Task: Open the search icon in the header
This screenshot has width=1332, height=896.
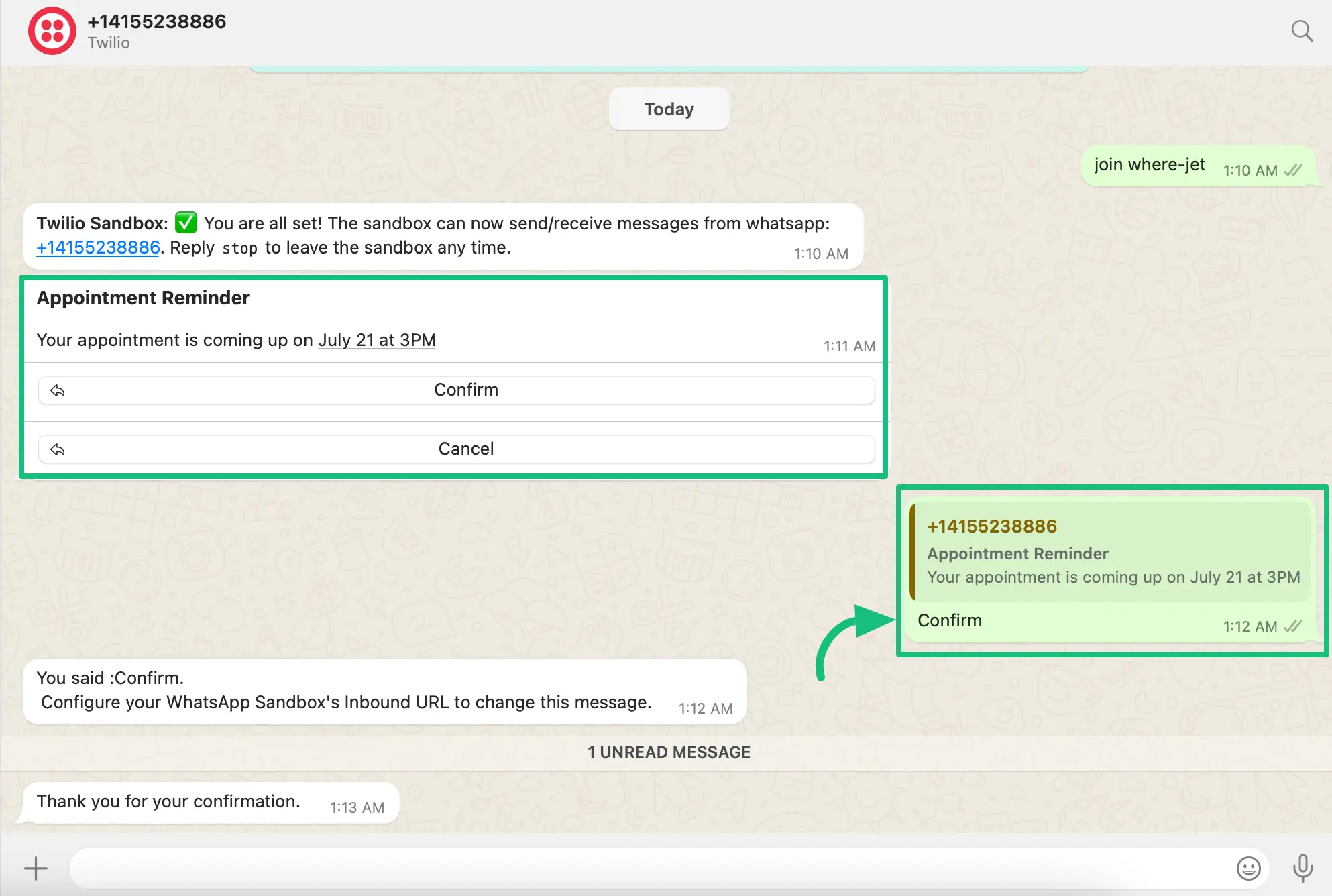Action: click(x=1301, y=30)
